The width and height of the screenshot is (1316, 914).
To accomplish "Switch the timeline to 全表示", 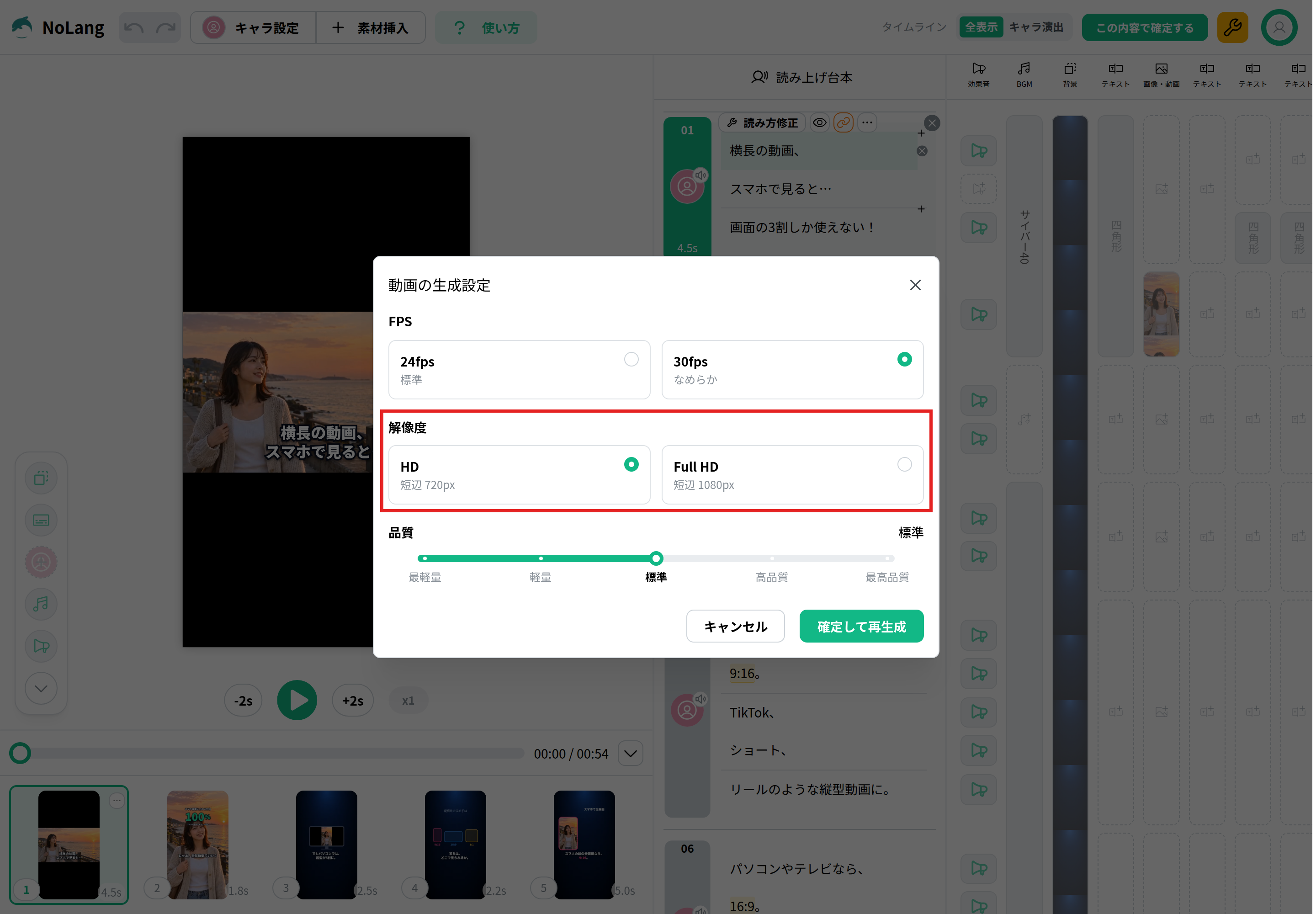I will click(981, 27).
